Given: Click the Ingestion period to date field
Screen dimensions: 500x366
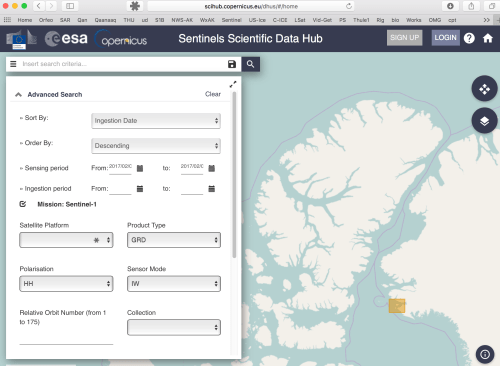Looking at the screenshot, I should [192, 189].
